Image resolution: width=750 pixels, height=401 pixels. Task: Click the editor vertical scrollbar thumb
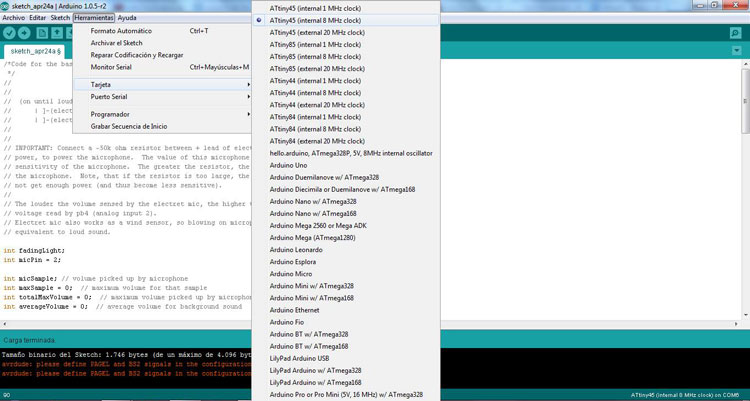coord(745,101)
